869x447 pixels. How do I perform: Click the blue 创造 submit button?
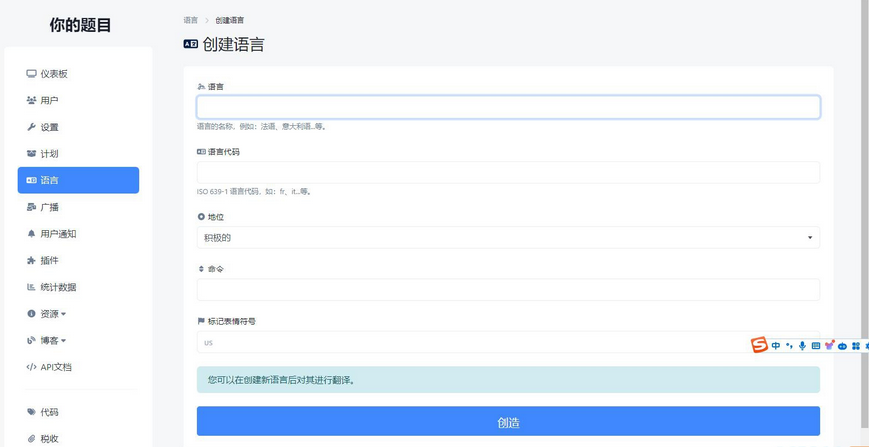tap(508, 422)
